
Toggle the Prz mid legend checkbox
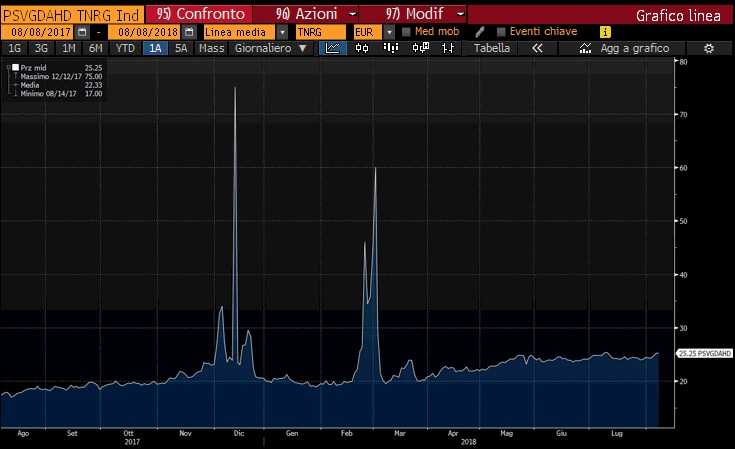coord(15,68)
